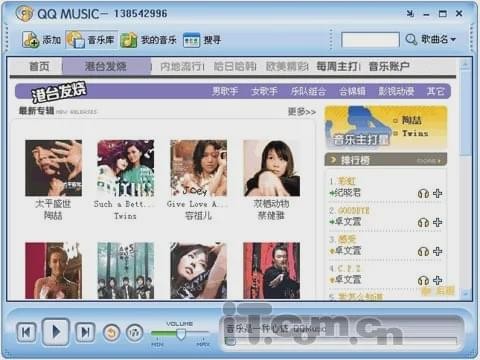Viewport: 480px width, 360px height.
Task: Add chart song 4 with plus icon
Action: (437, 280)
